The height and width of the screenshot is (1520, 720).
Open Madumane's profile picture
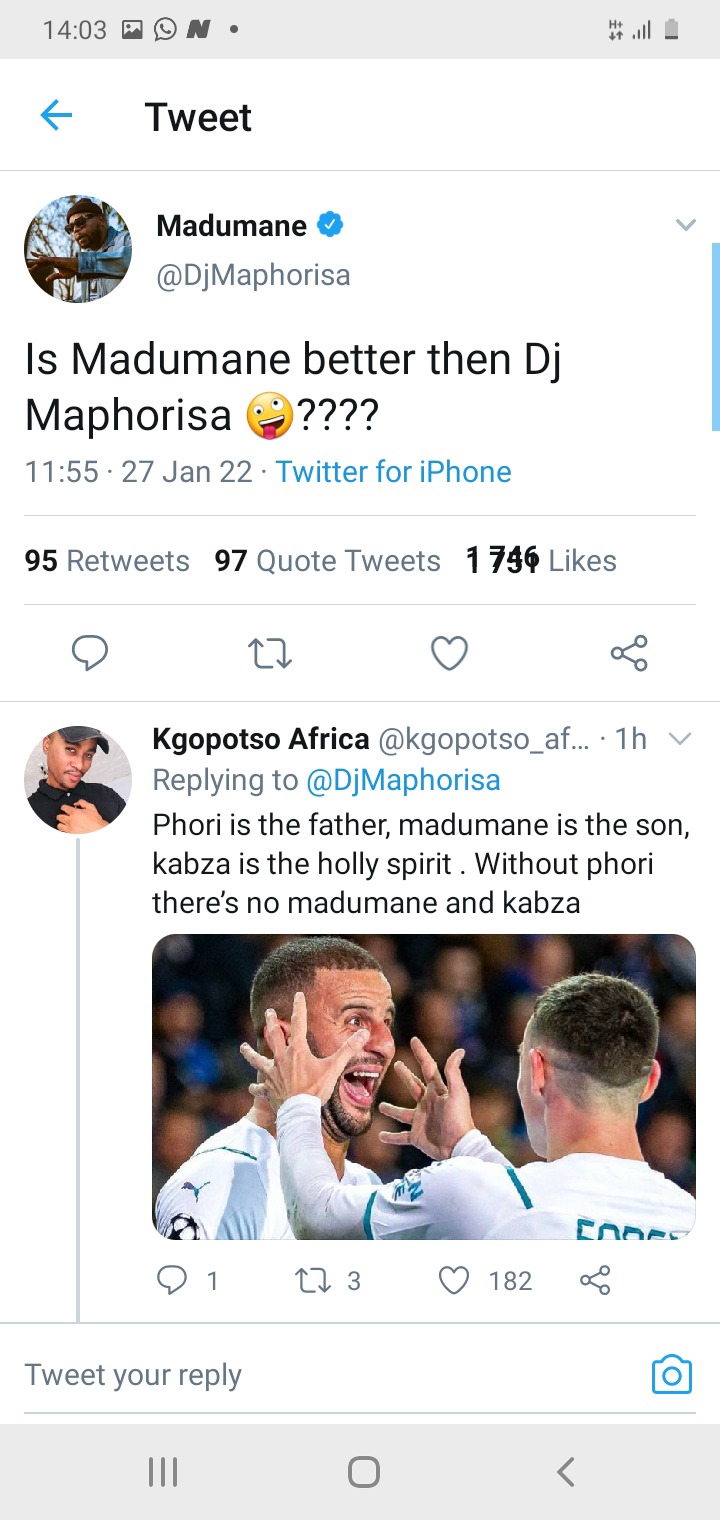(x=78, y=248)
